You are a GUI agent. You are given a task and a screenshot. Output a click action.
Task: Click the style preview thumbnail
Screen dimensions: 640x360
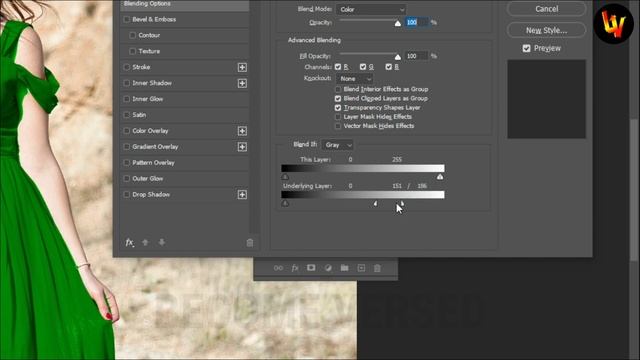pyautogui.click(x=547, y=99)
